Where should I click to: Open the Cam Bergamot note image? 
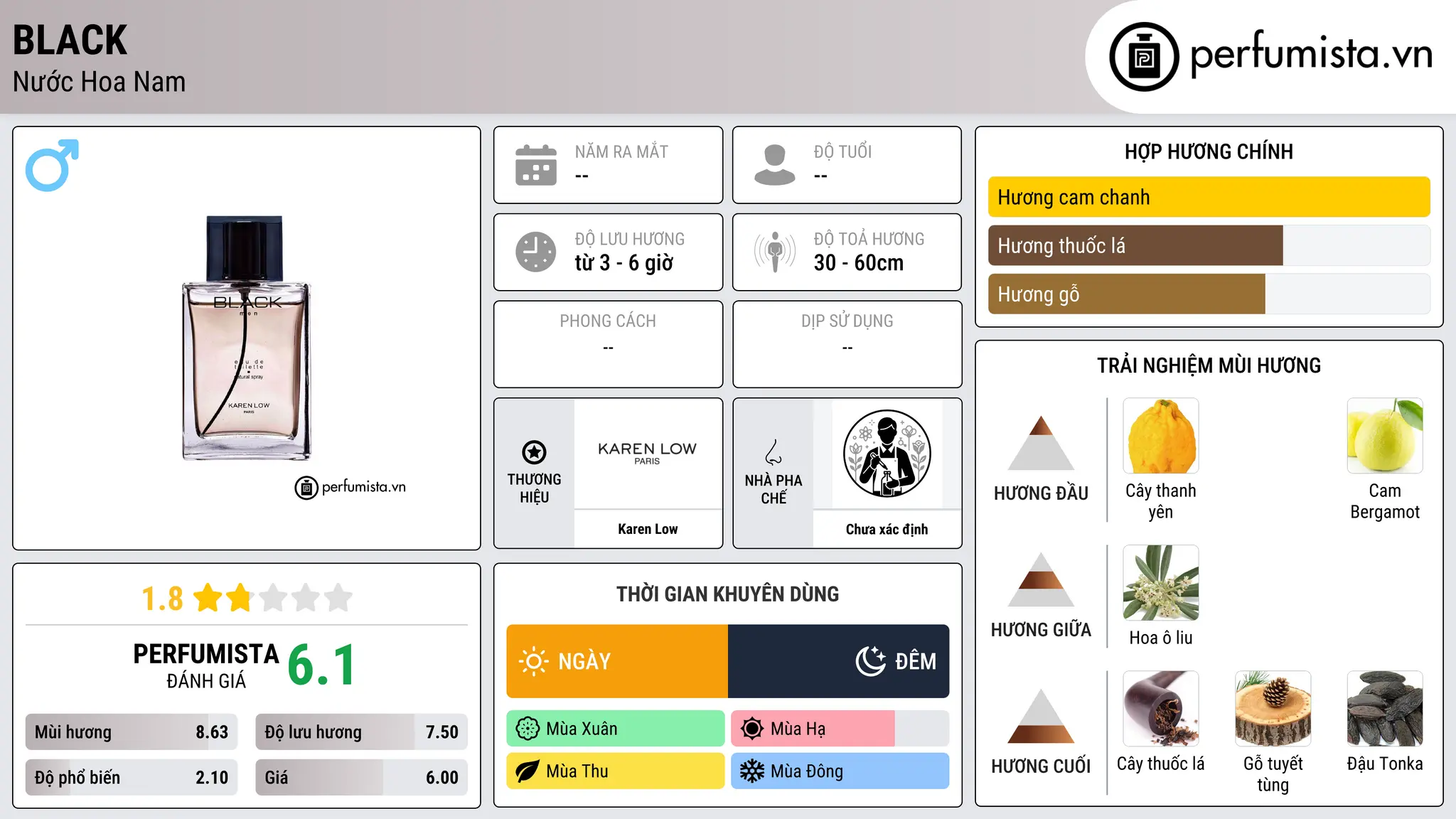tap(1385, 436)
